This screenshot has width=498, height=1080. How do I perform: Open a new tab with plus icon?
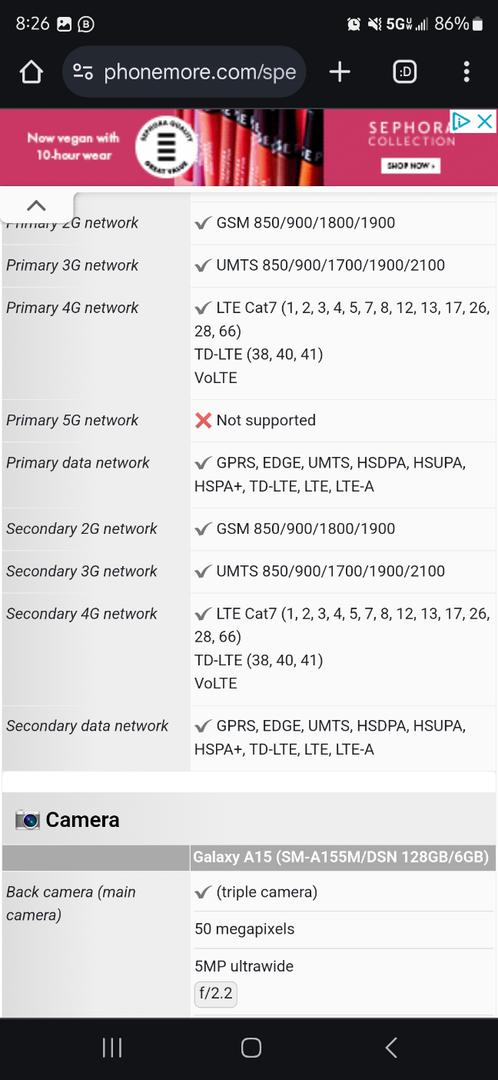pyautogui.click(x=340, y=72)
